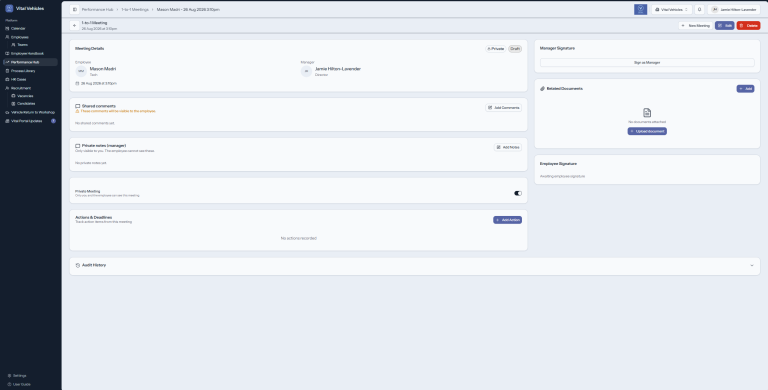Click the red Delete button
The height and width of the screenshot is (390, 768).
pos(748,25)
